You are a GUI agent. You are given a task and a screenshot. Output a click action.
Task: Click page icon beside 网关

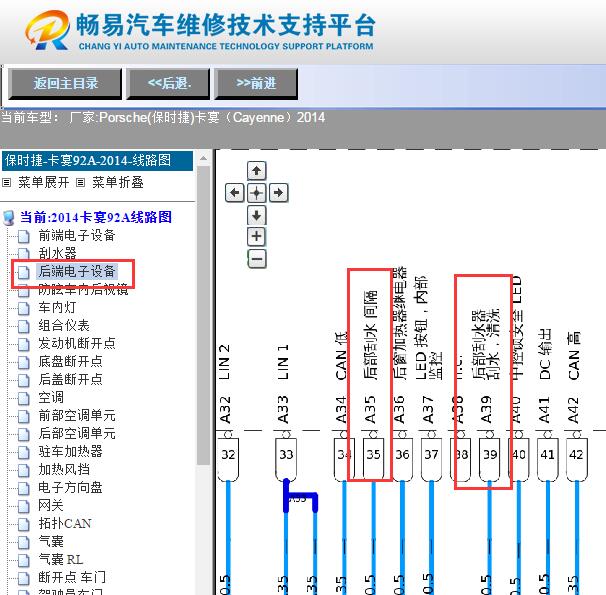coord(24,506)
